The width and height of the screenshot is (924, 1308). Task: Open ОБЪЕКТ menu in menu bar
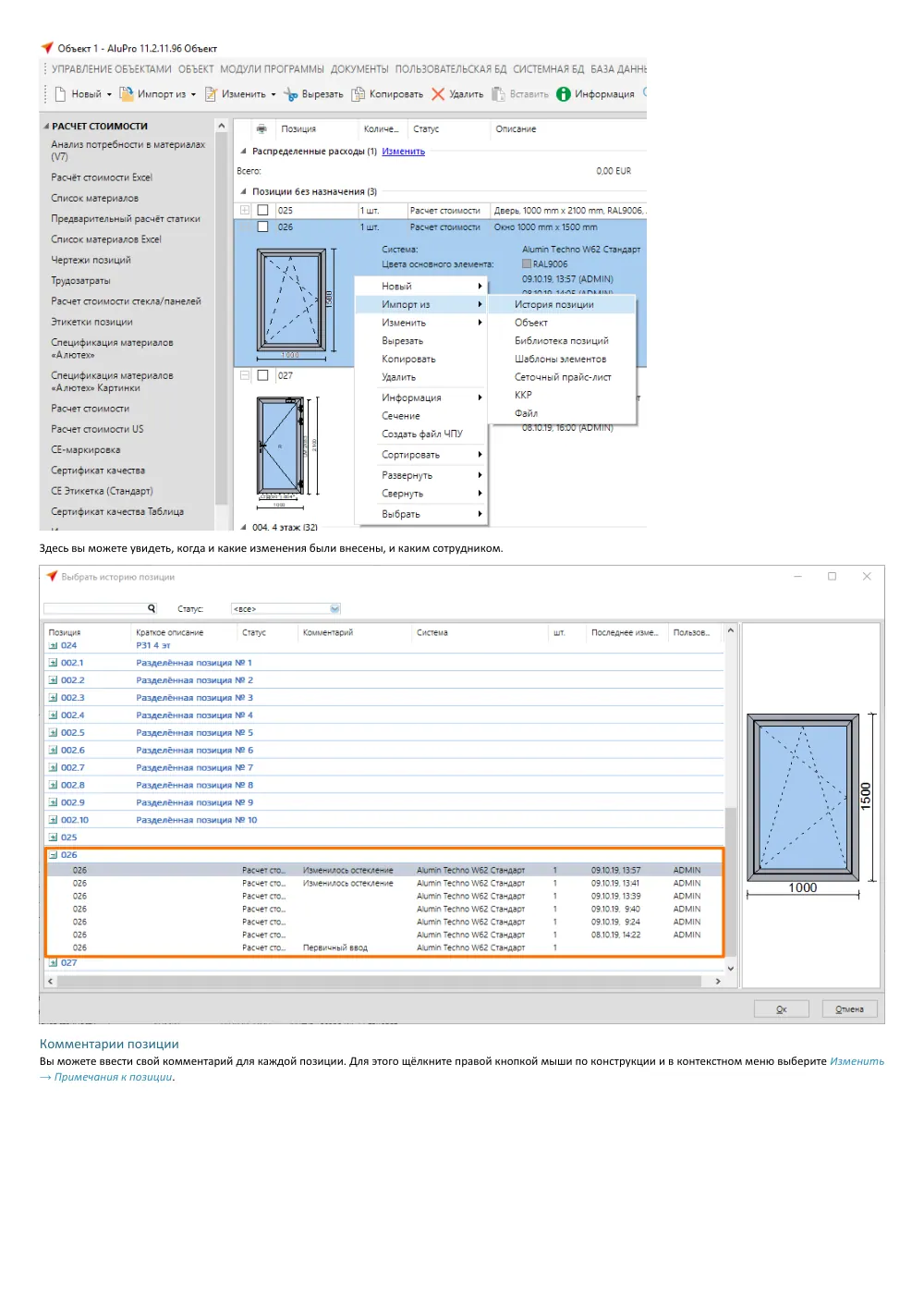coord(196,69)
